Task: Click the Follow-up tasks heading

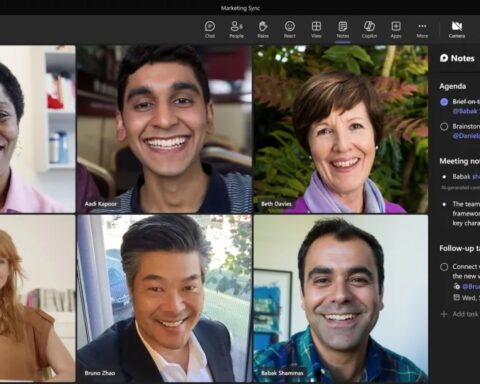Action: (459, 248)
